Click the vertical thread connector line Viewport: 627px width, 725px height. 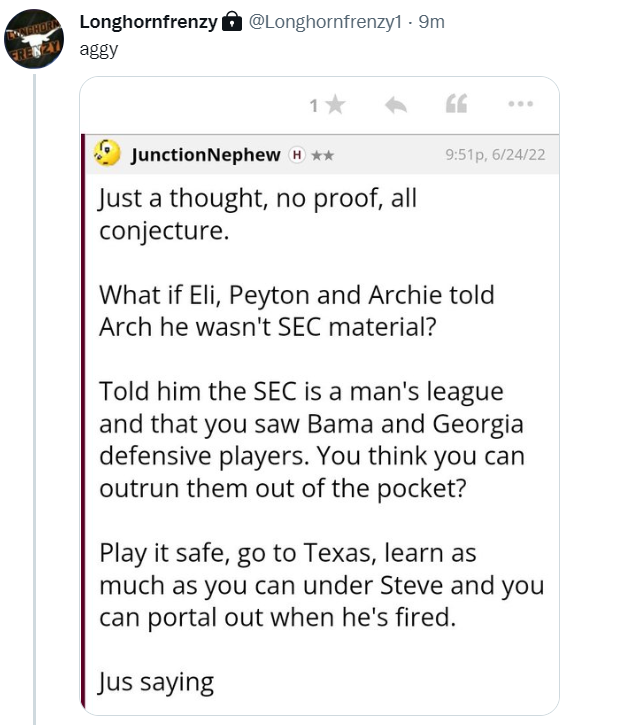click(35, 400)
